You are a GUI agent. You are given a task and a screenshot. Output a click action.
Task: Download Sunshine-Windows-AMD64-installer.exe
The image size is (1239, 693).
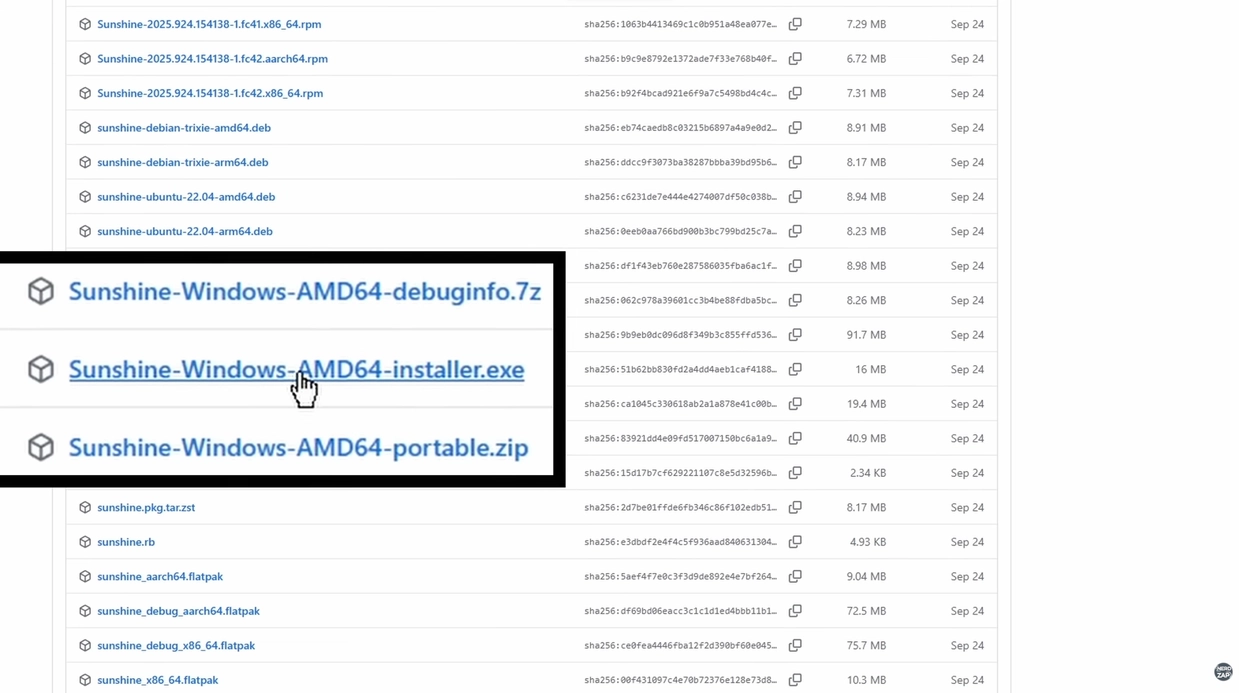pos(296,370)
